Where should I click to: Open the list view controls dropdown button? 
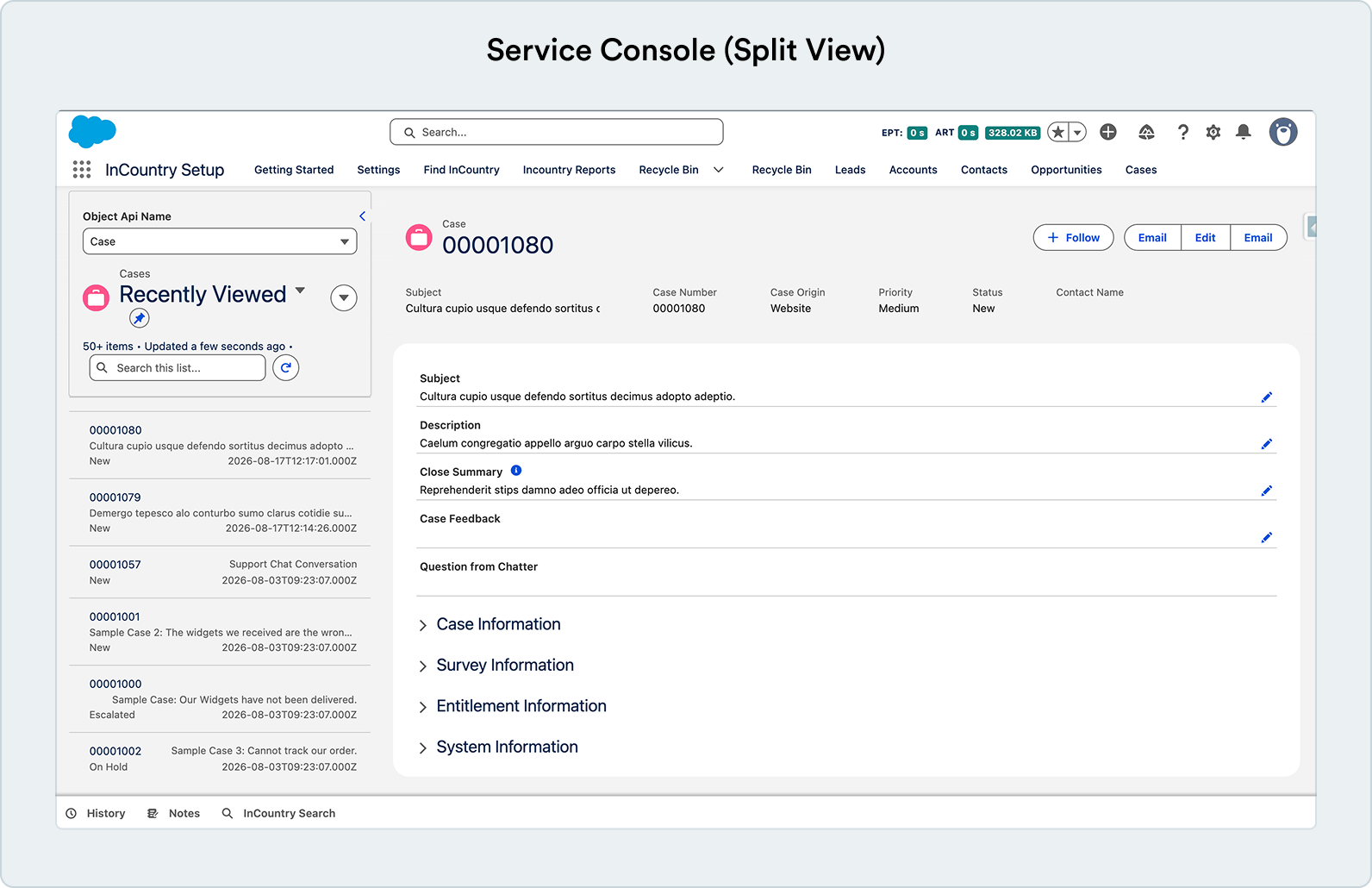tap(344, 298)
